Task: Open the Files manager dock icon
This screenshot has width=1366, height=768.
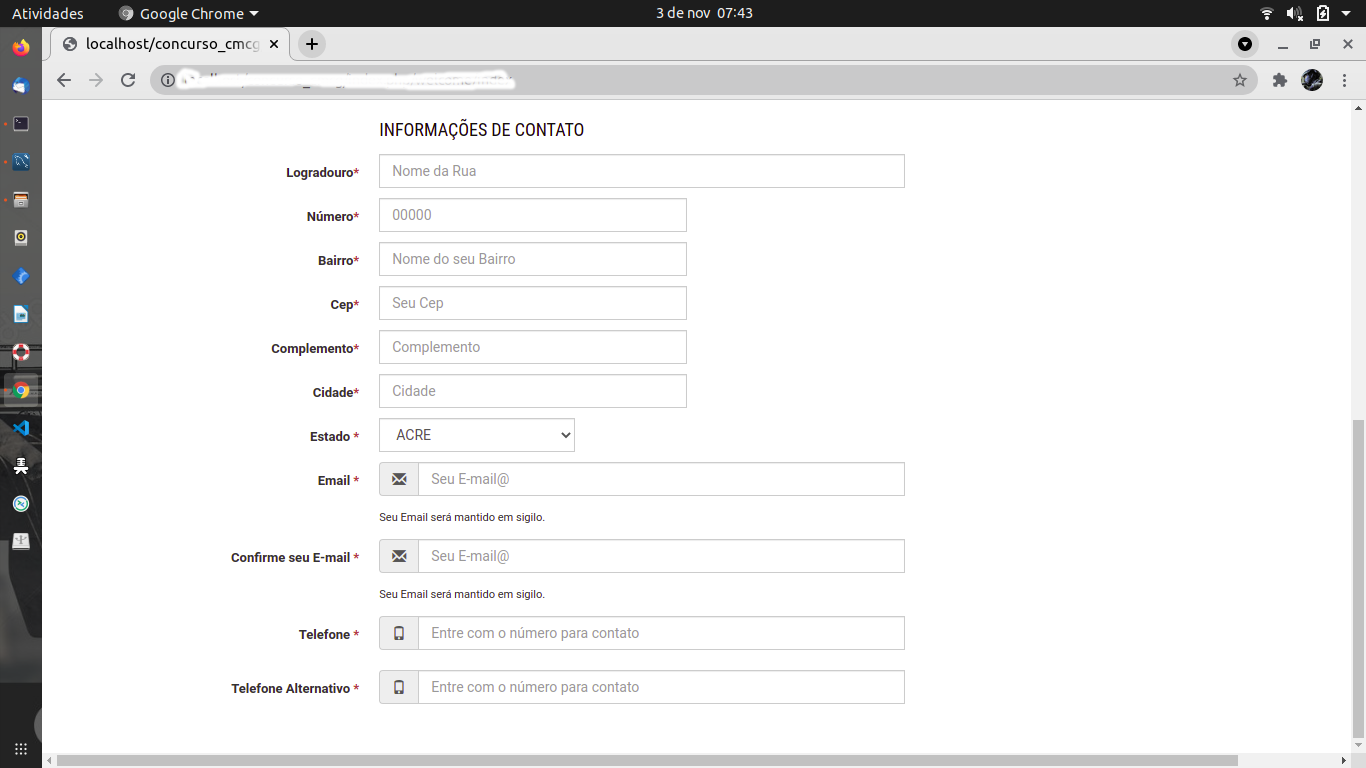Action: click(21, 200)
